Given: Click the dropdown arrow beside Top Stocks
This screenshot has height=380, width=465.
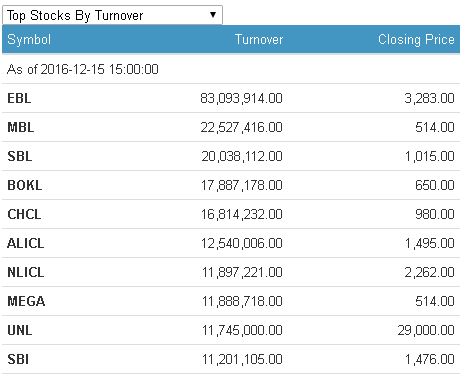Looking at the screenshot, I should pyautogui.click(x=213, y=15).
